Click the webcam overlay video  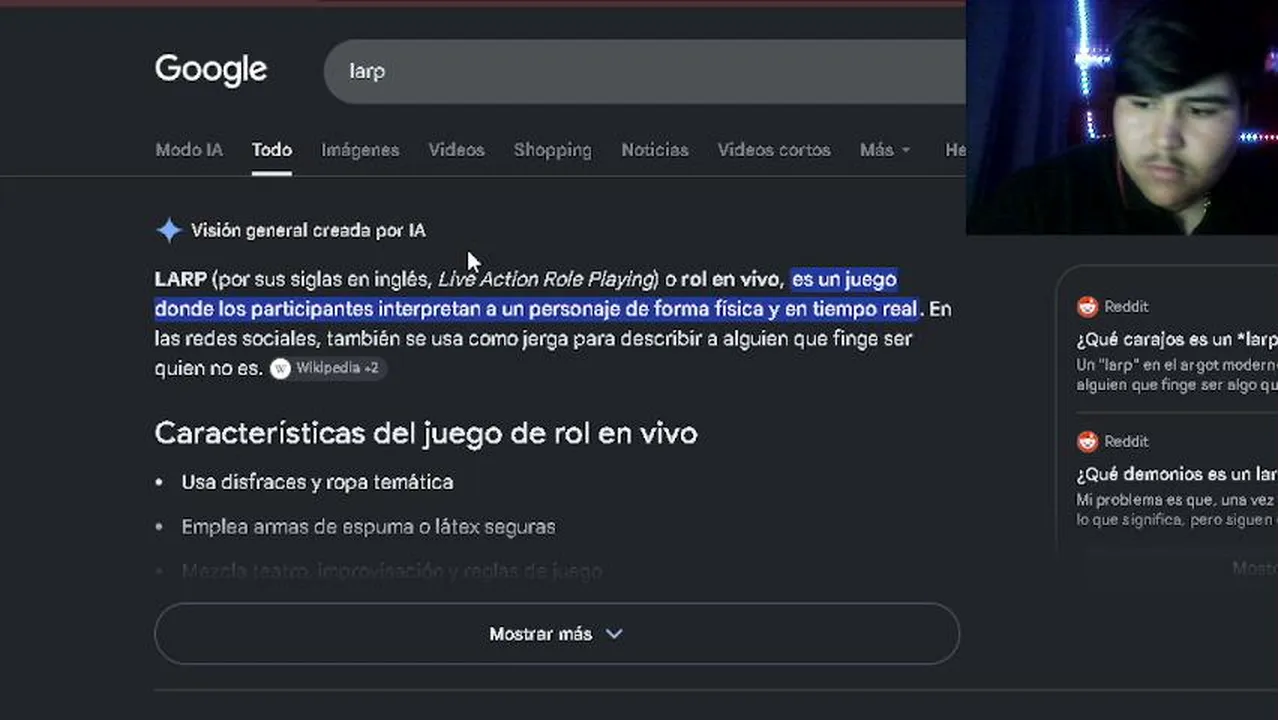click(1122, 117)
